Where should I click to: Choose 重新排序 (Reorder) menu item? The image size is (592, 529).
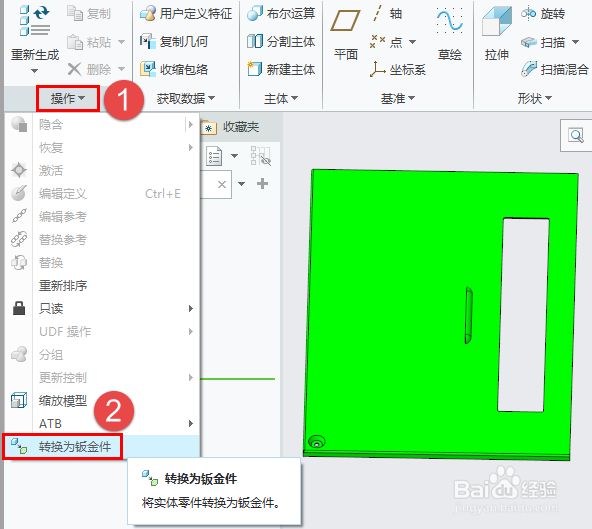tap(102, 285)
